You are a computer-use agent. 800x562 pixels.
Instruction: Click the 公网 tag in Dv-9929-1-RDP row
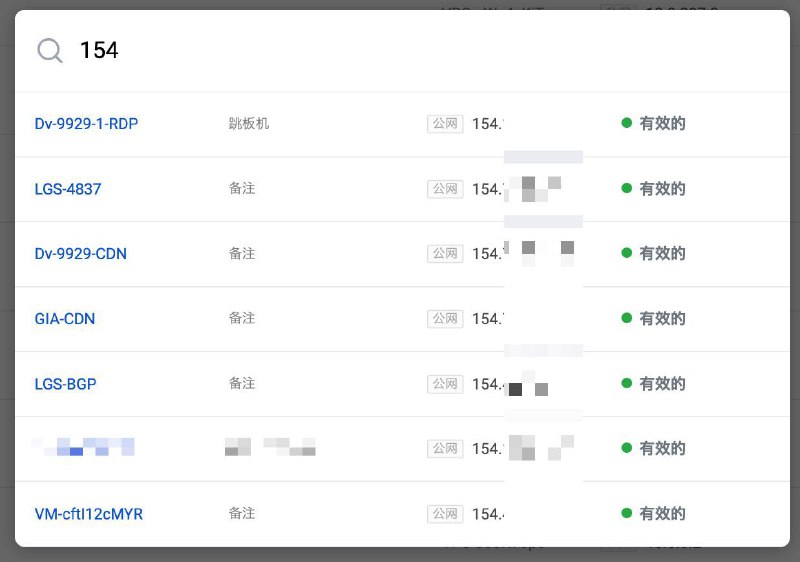445,124
